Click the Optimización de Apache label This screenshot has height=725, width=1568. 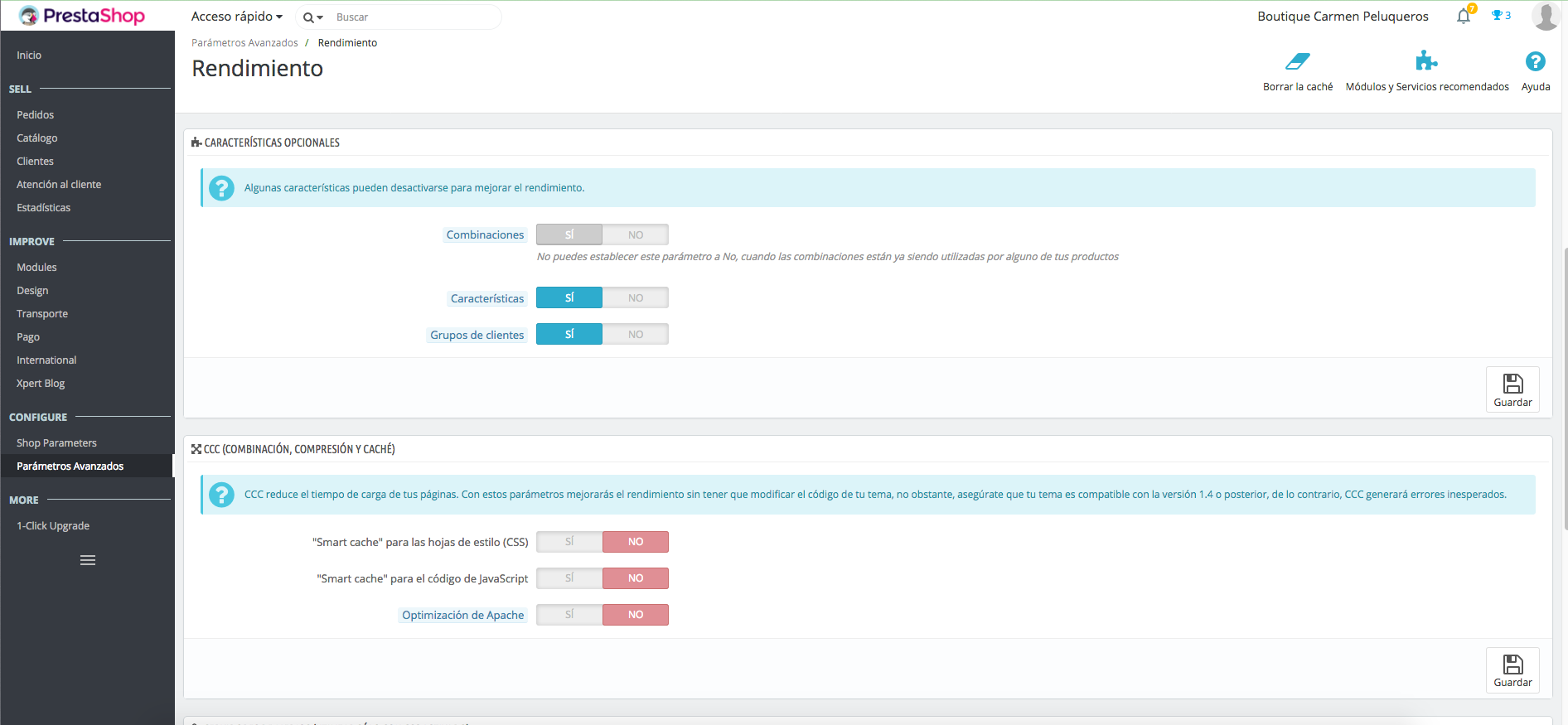point(463,615)
